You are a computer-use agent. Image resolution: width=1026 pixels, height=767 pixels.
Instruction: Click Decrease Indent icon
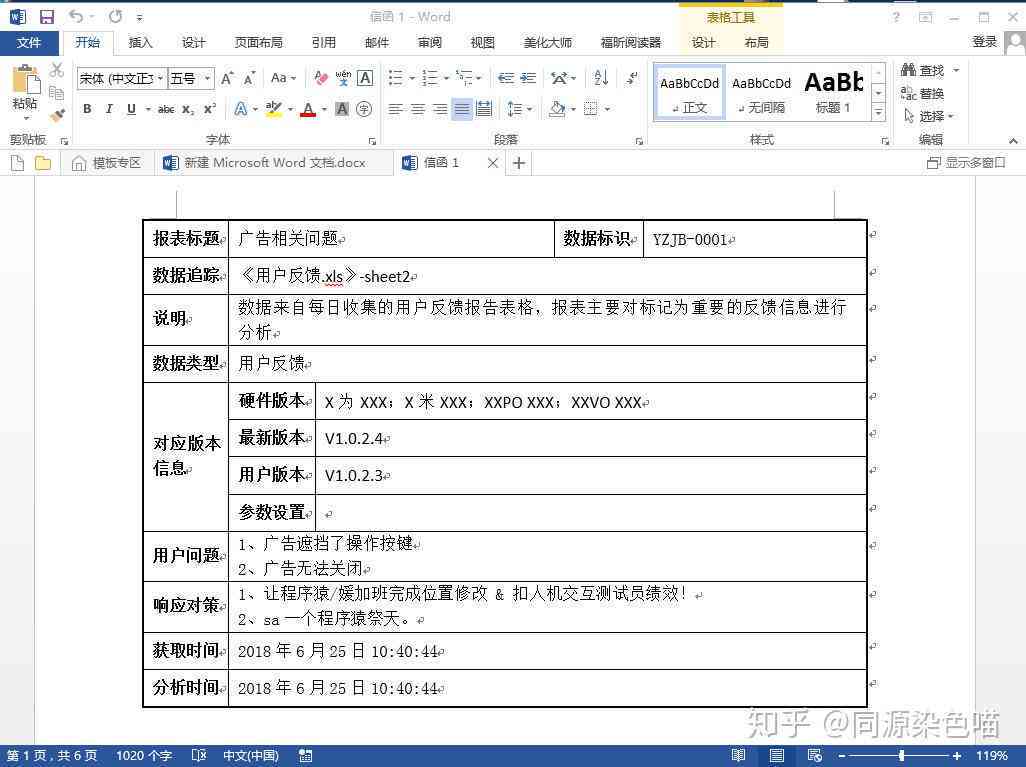click(x=505, y=78)
